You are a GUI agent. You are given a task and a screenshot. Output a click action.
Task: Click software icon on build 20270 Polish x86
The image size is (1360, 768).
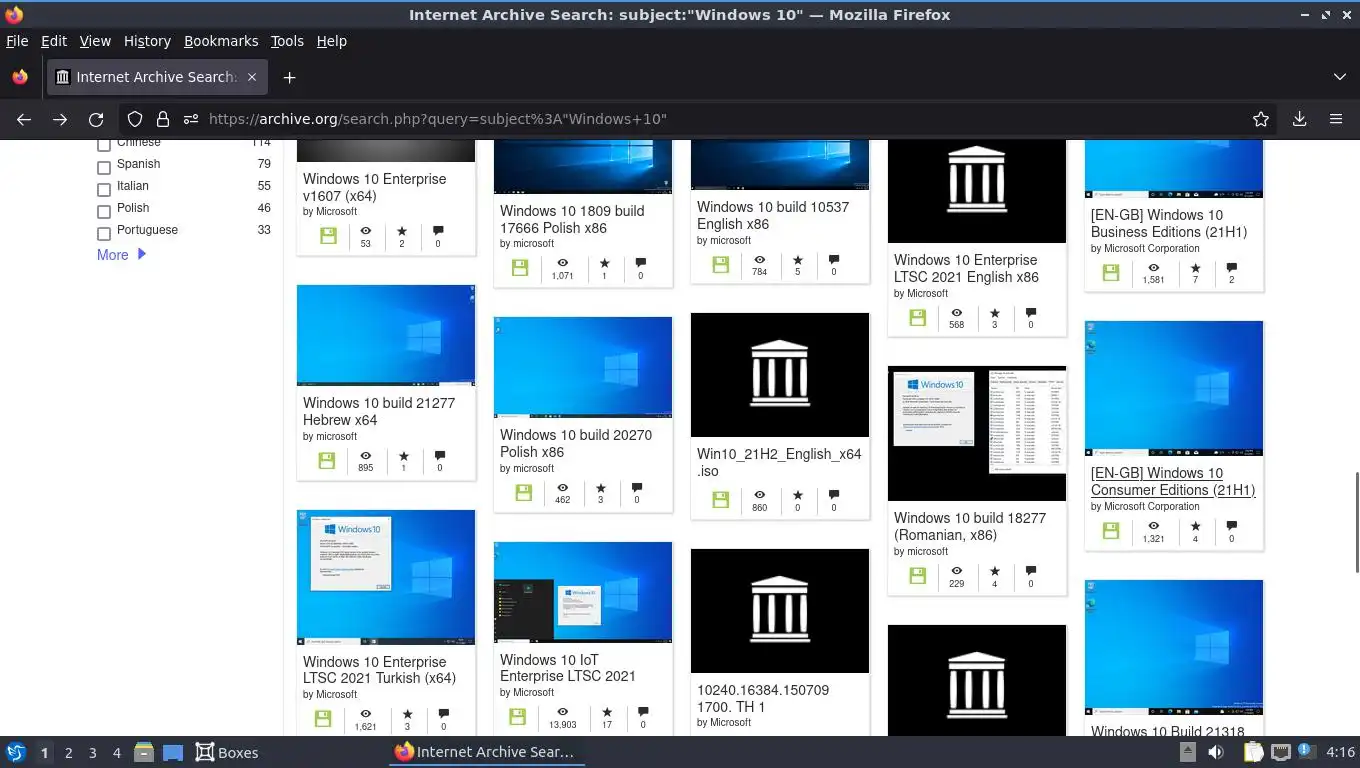coord(523,493)
